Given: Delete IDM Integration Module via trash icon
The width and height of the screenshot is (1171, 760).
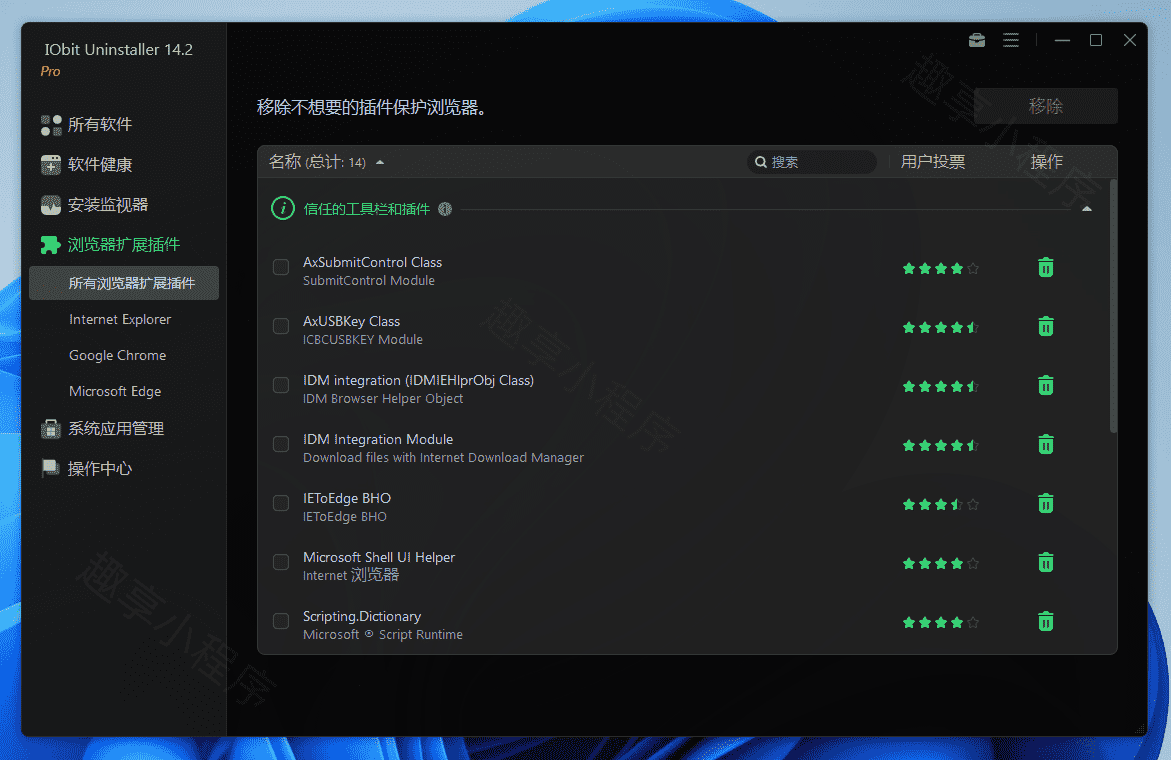Looking at the screenshot, I should pyautogui.click(x=1046, y=444).
